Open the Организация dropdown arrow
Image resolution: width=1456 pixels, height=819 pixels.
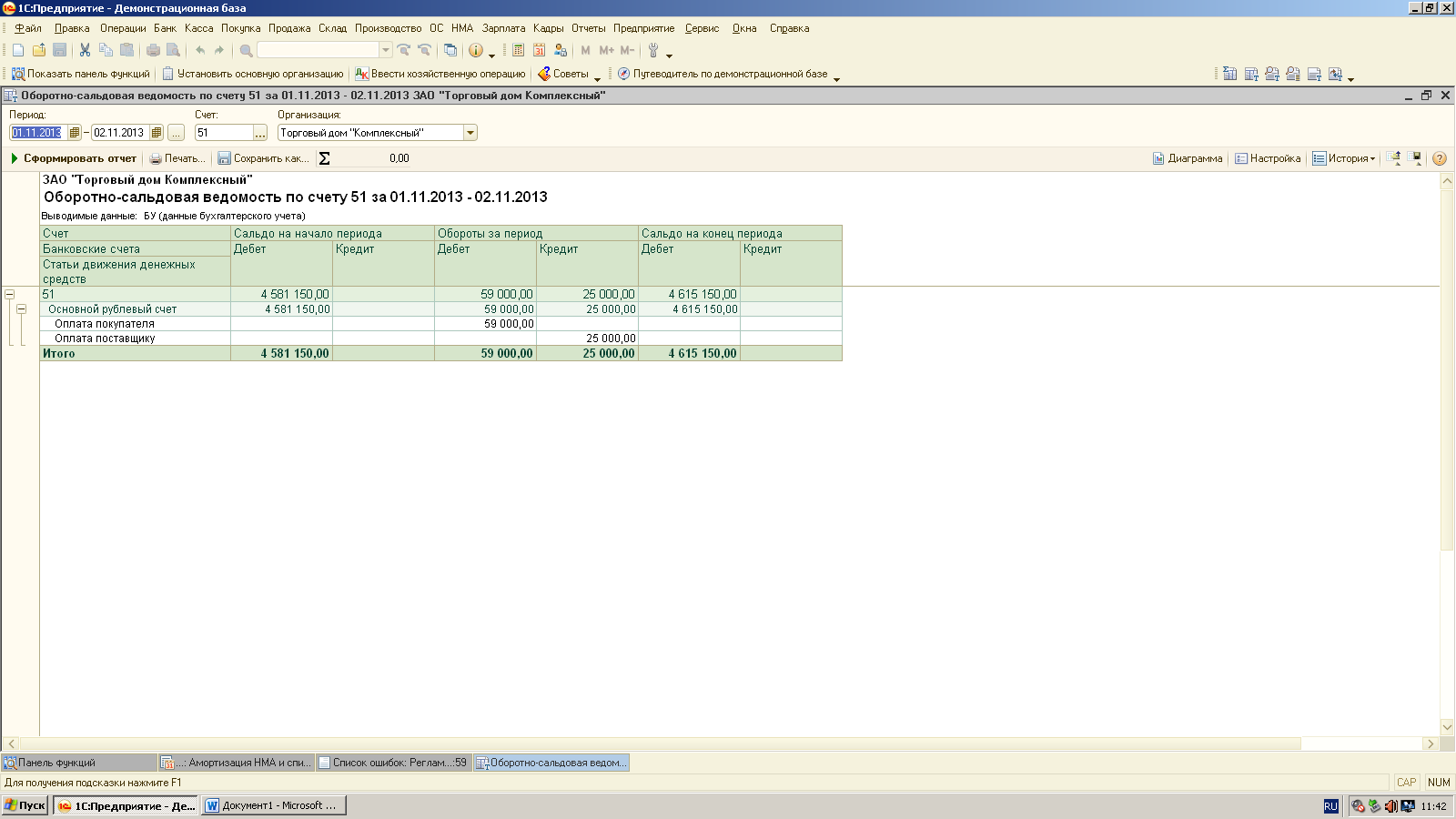470,133
